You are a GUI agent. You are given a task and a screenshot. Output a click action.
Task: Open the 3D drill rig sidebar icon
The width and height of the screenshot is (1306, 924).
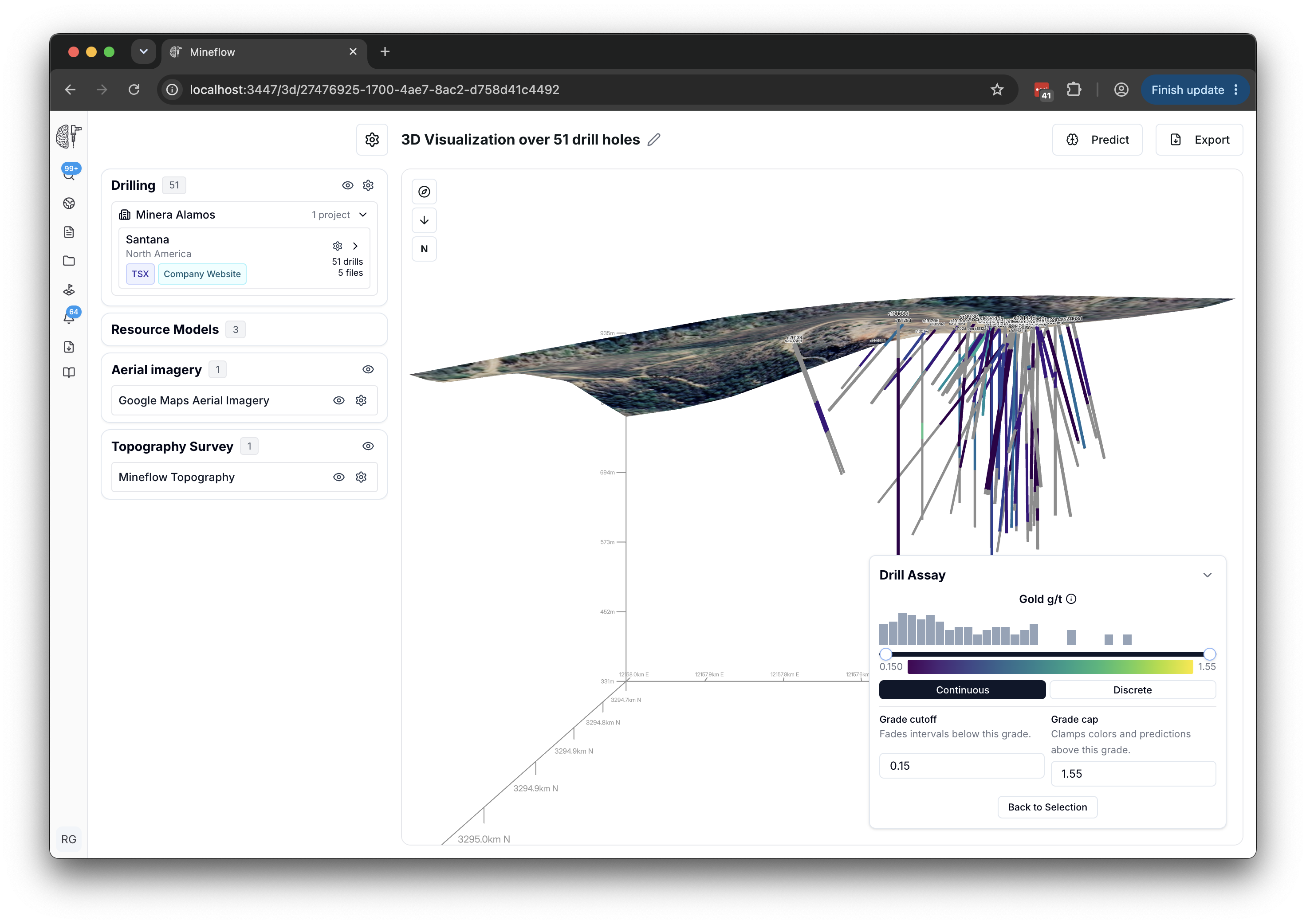69,290
